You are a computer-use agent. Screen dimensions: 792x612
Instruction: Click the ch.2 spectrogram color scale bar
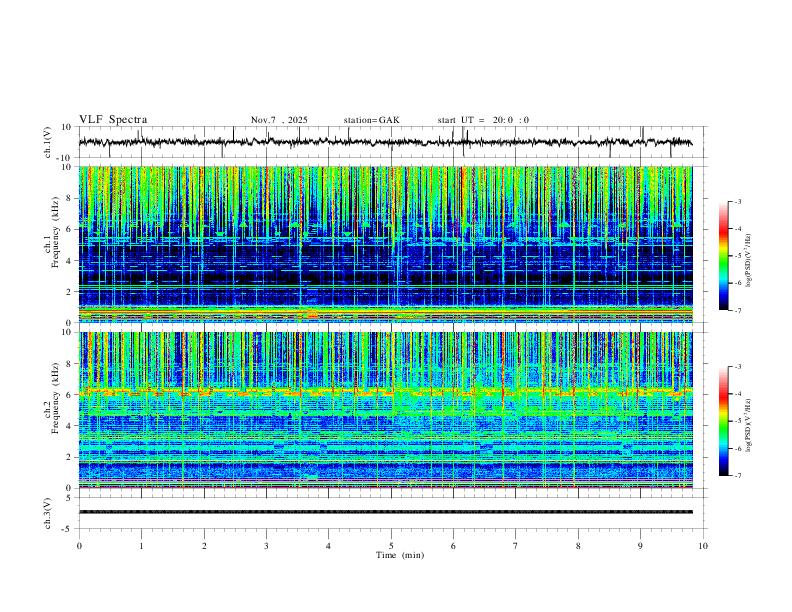click(724, 421)
